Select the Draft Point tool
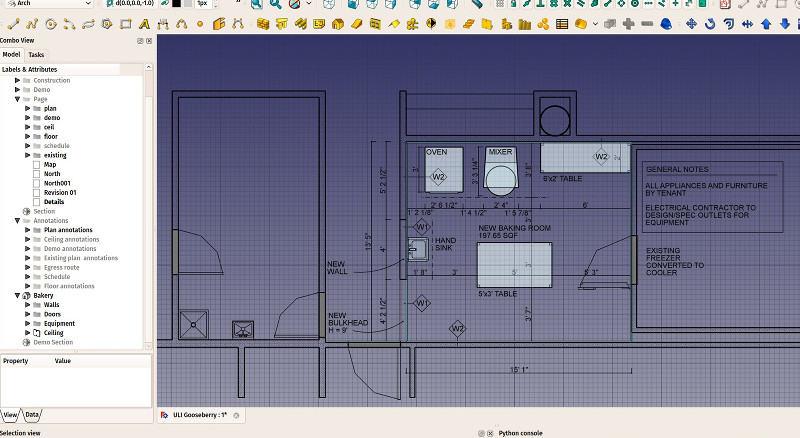 (200, 24)
